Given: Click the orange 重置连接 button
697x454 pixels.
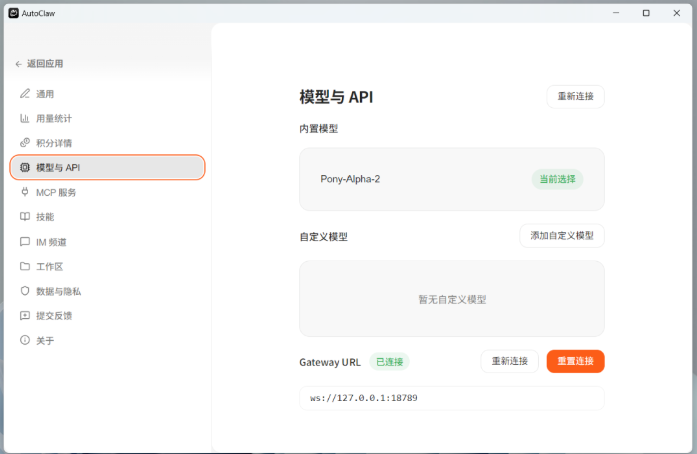Looking at the screenshot, I should [575, 361].
